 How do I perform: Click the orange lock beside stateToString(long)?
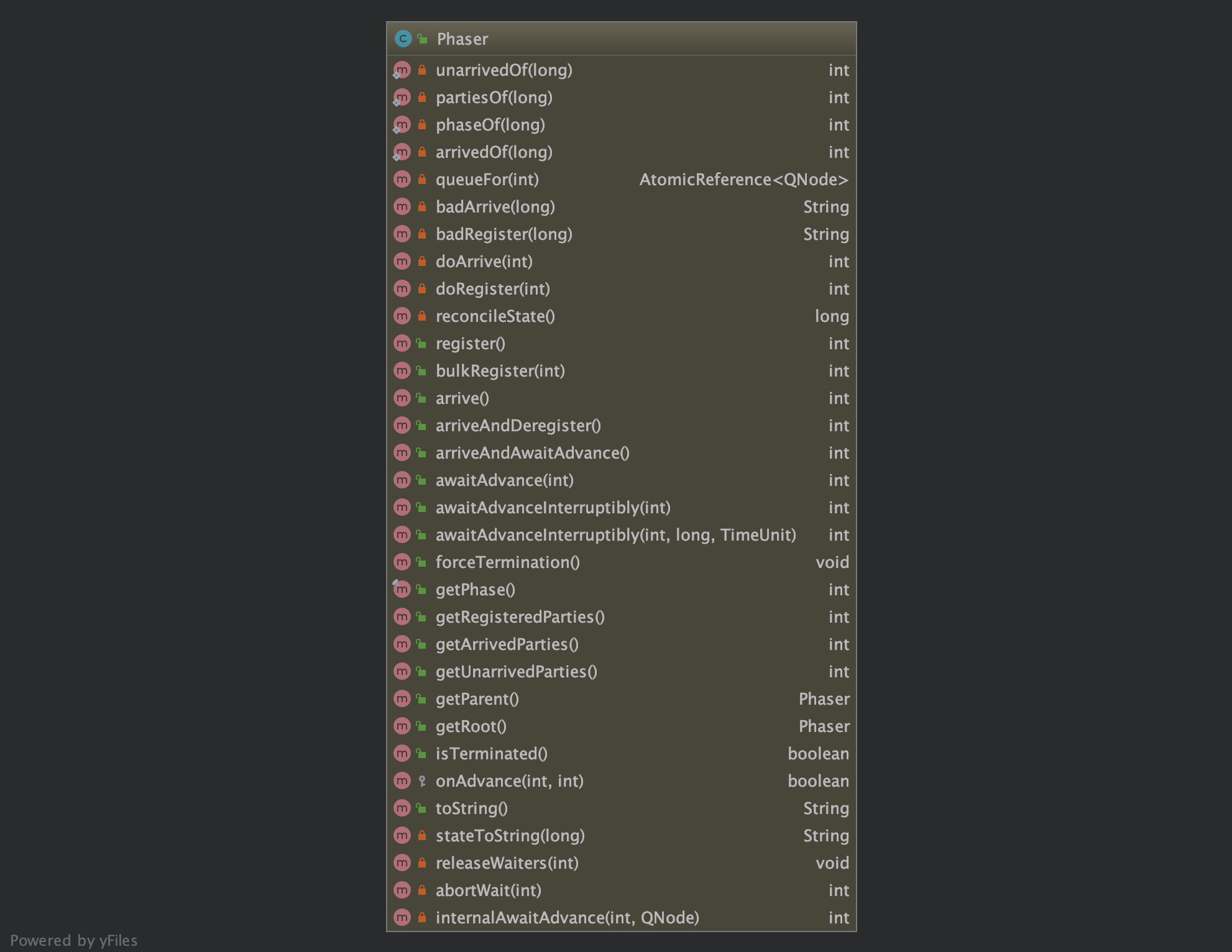pos(421,836)
